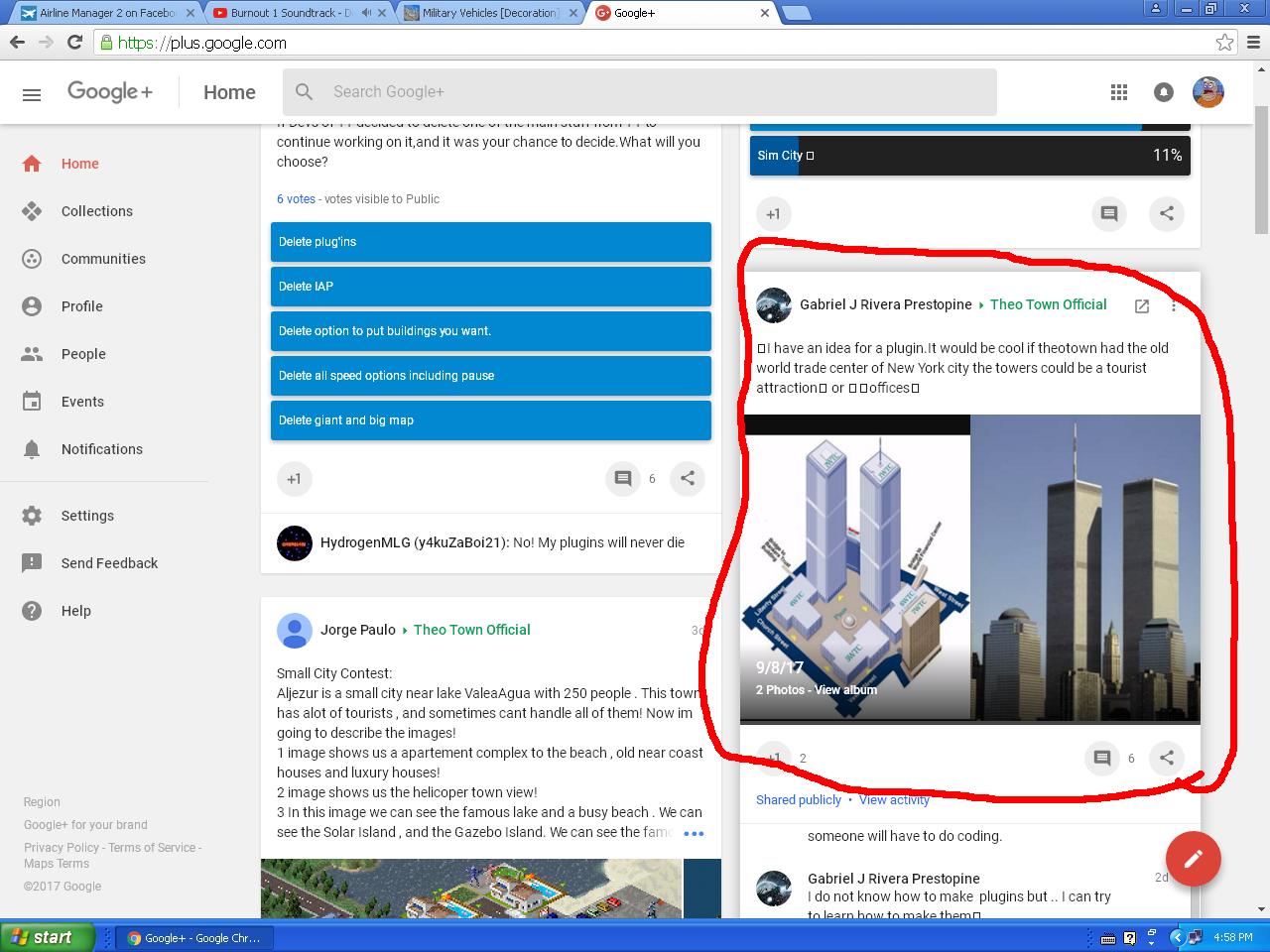
Task: Click View activity link
Action: [x=894, y=800]
